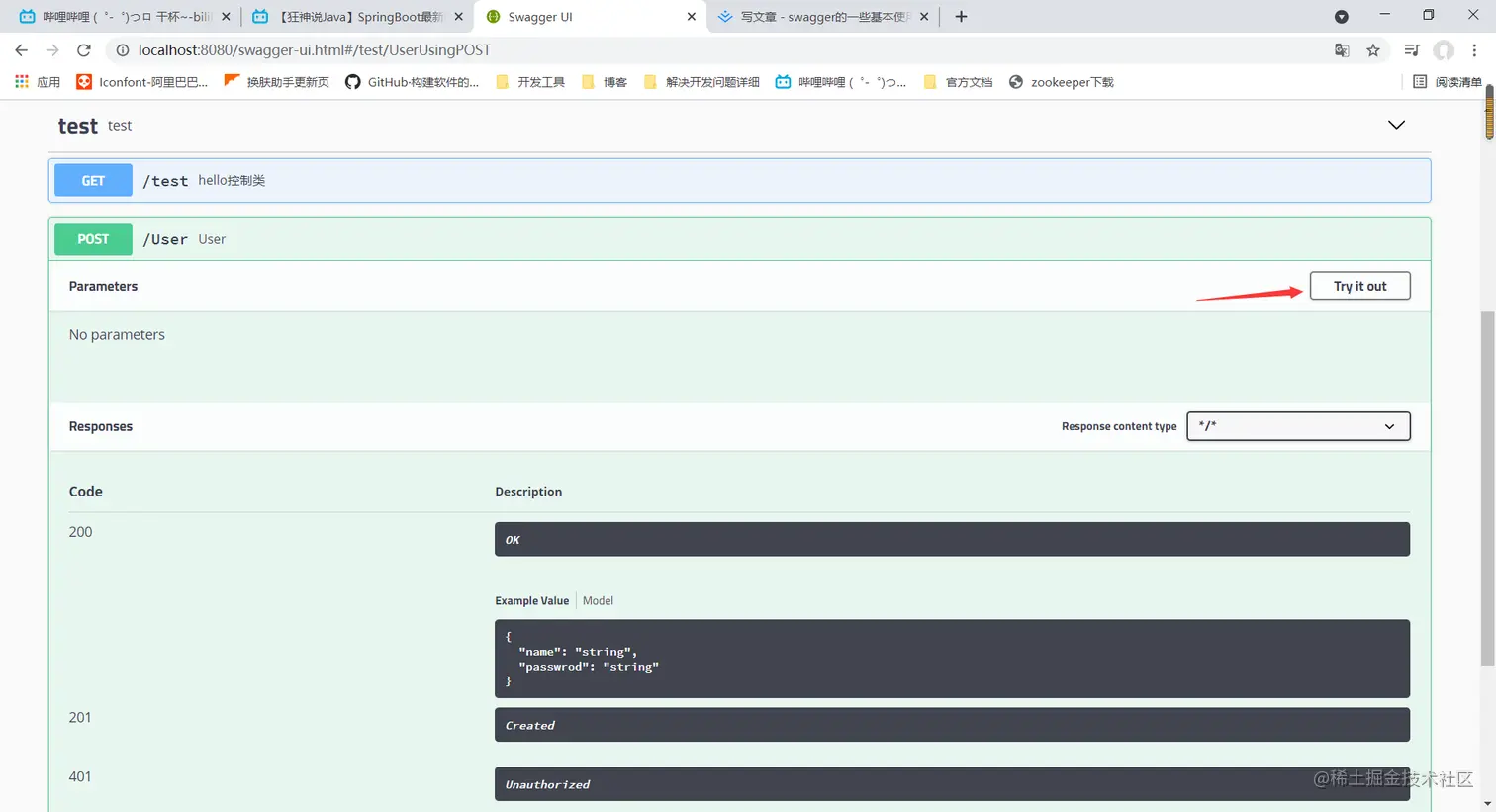
Task: Click the 201 response code
Action: pyautogui.click(x=80, y=717)
